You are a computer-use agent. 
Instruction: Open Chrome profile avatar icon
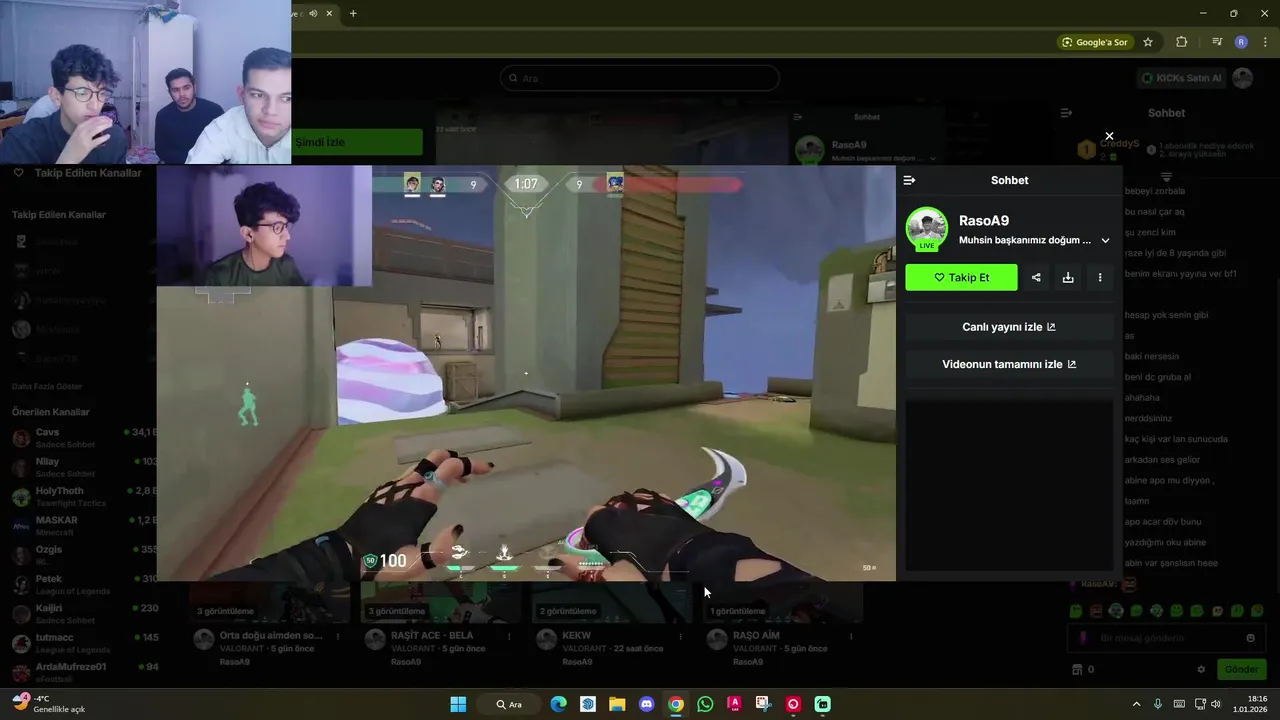pos(1241,42)
